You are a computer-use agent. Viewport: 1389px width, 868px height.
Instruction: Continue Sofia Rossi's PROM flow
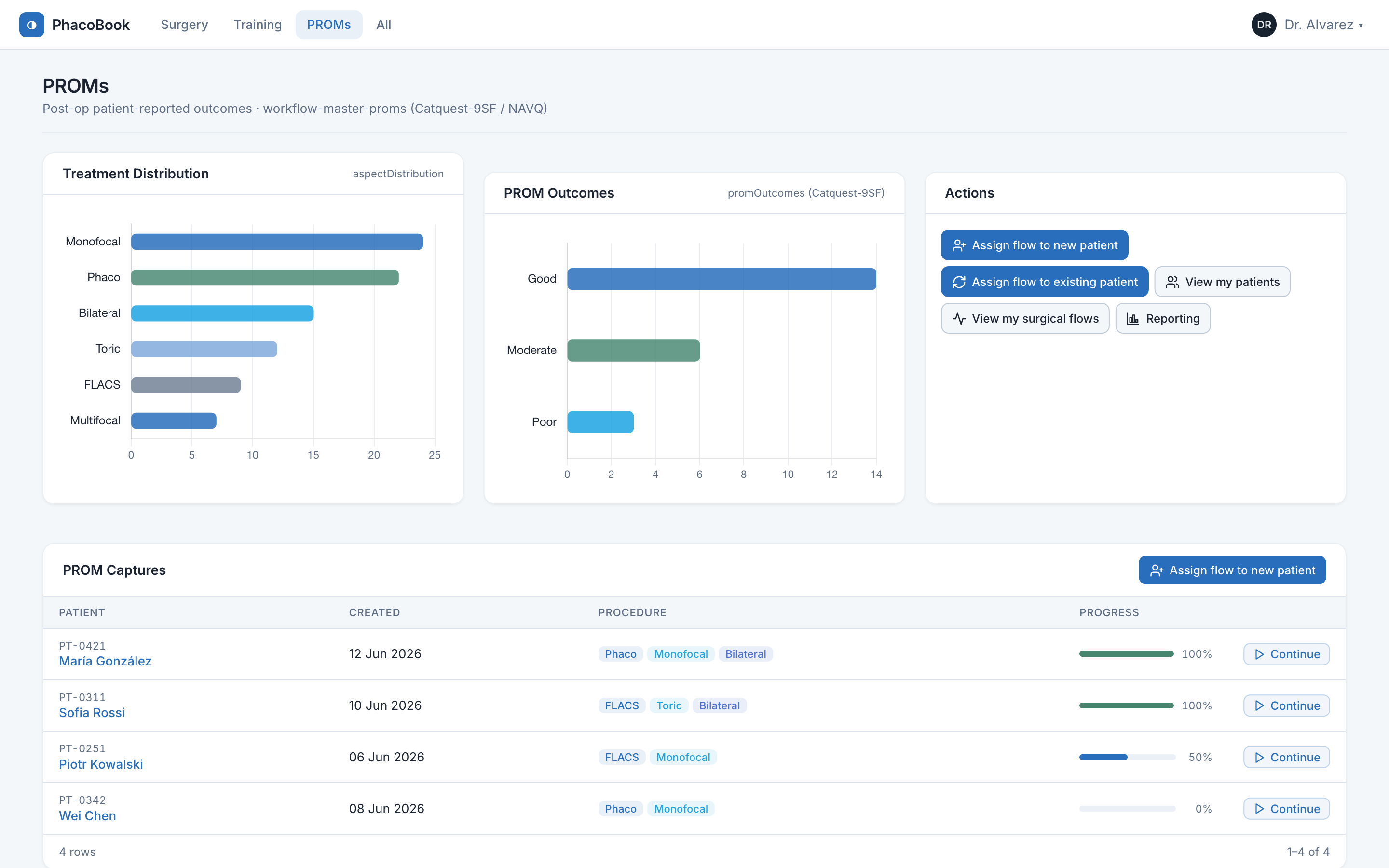(x=1286, y=705)
